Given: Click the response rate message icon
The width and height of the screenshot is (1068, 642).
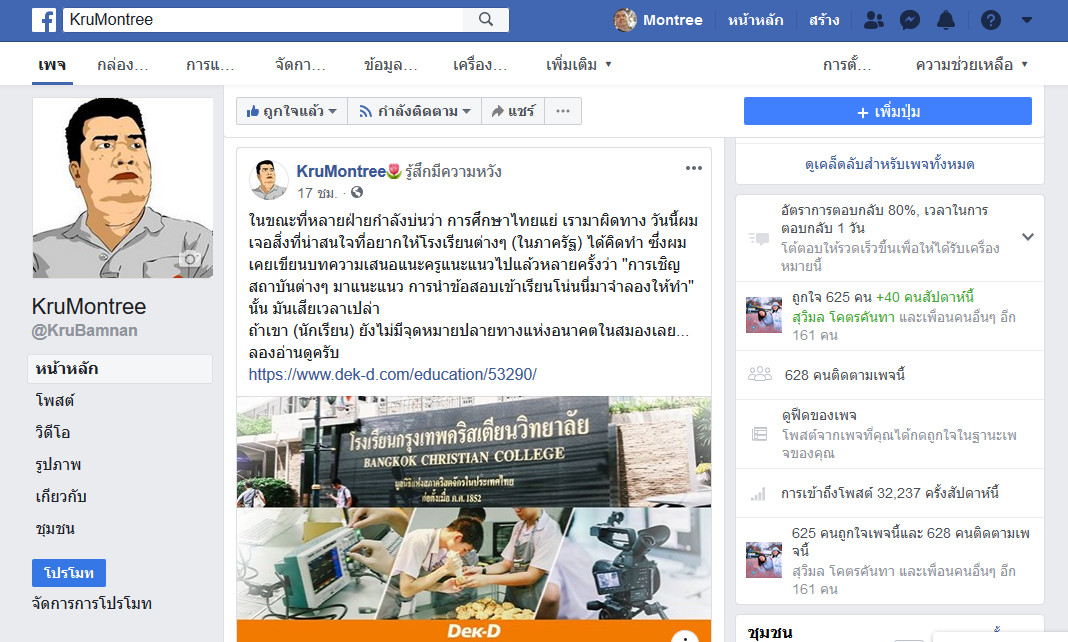Looking at the screenshot, I should tap(759, 238).
